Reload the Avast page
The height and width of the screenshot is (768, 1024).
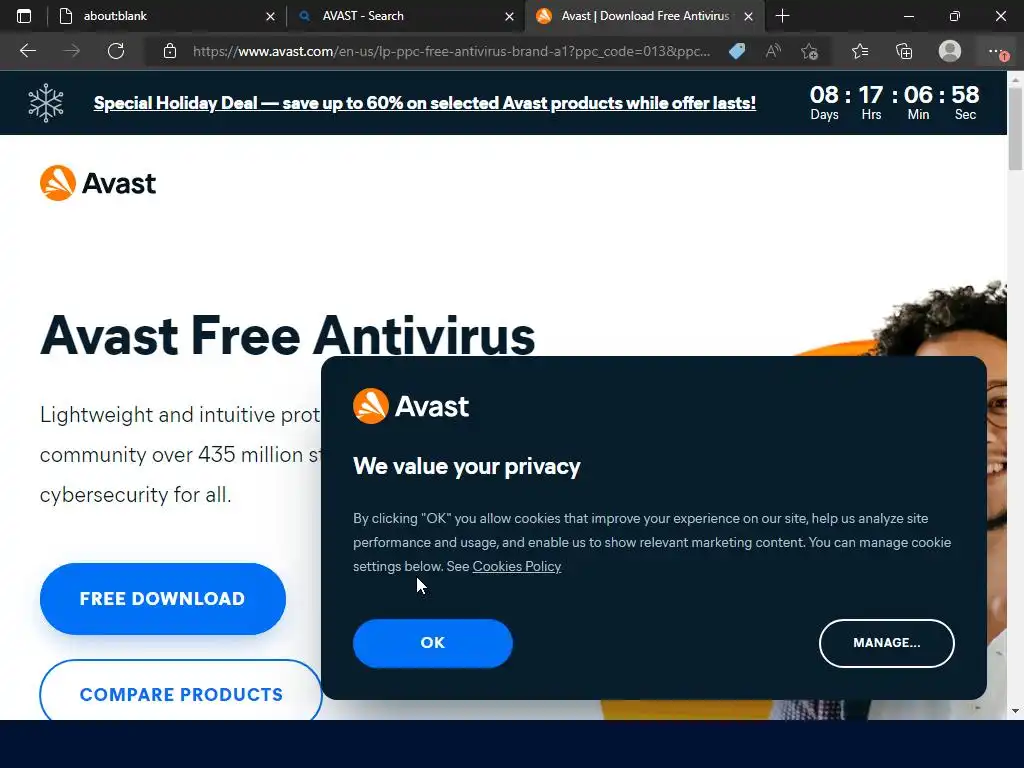point(116,51)
